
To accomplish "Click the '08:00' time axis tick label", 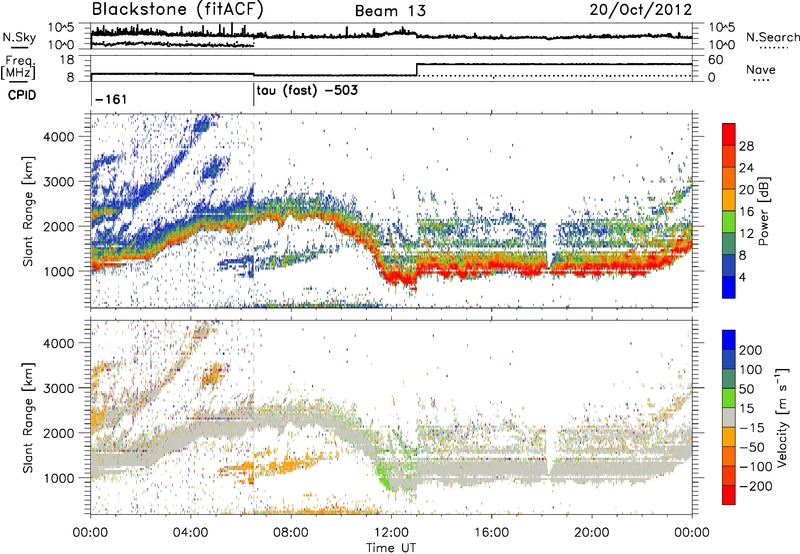I will [x=291, y=533].
